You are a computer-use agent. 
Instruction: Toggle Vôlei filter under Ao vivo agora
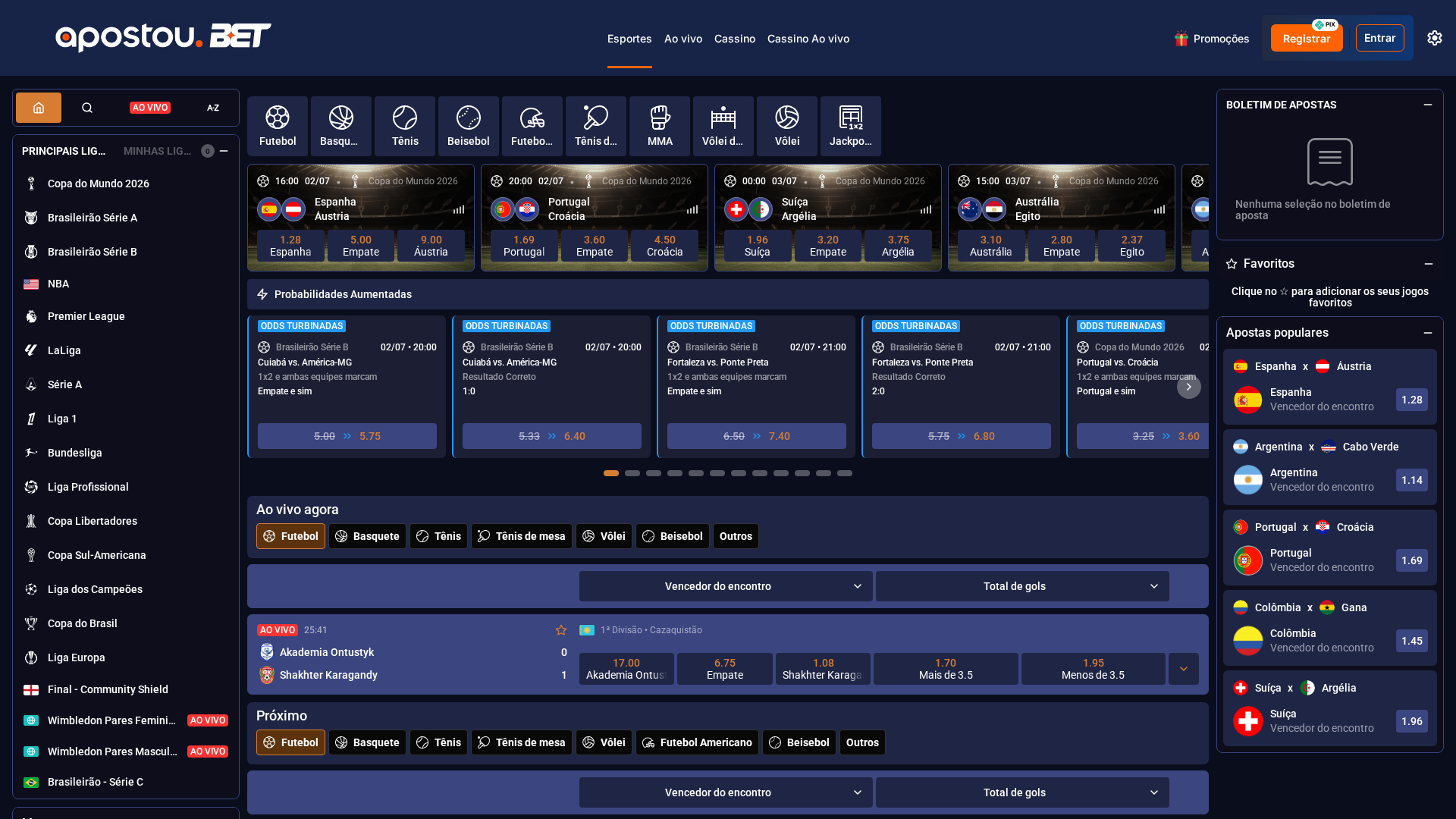coord(604,536)
